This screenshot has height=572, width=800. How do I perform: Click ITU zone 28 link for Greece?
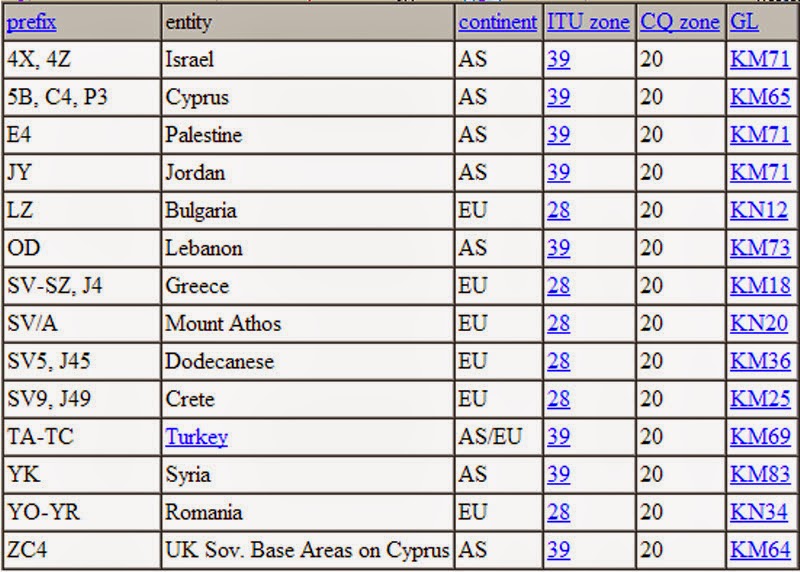click(x=558, y=286)
